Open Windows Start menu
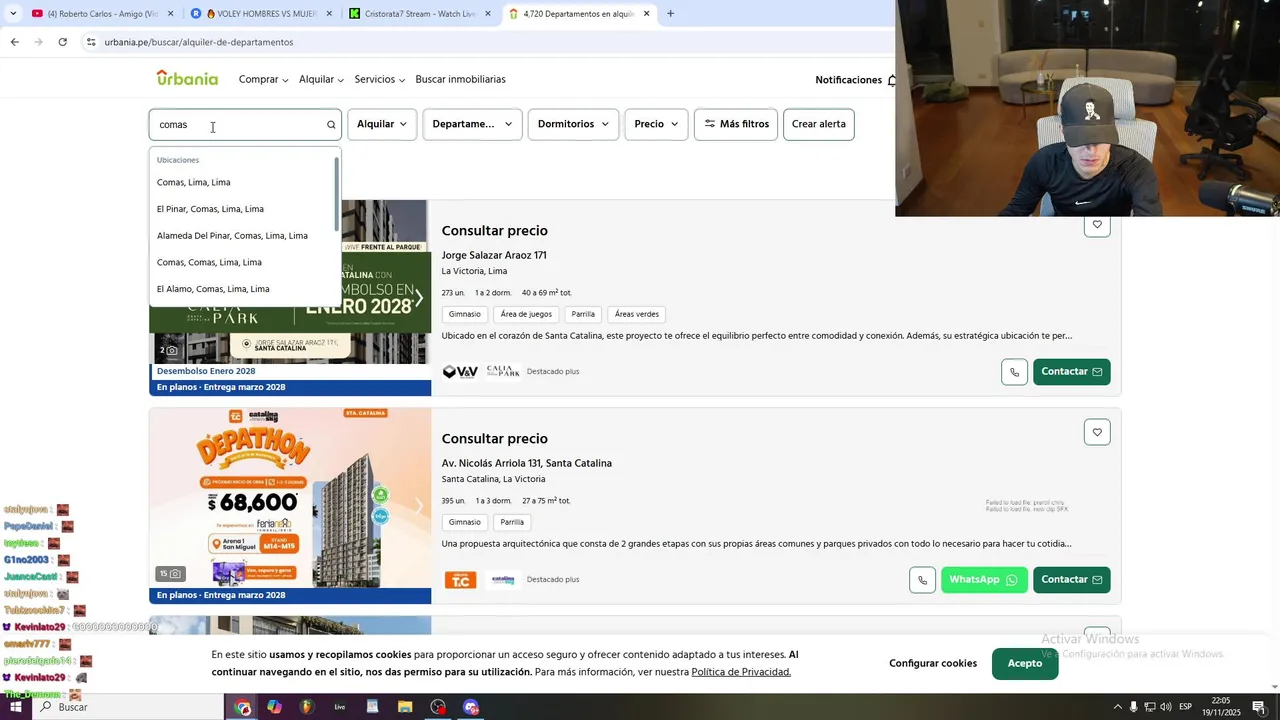 [x=15, y=707]
